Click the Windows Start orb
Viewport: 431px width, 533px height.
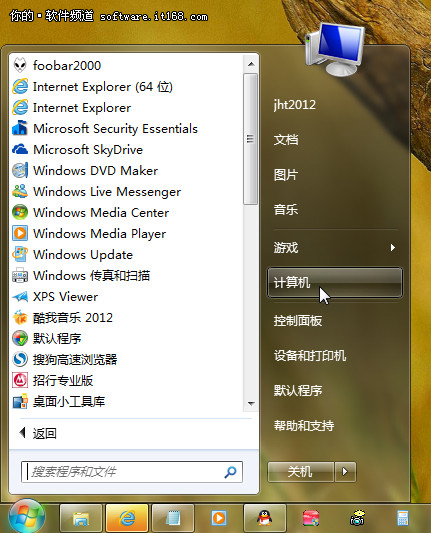tap(27, 516)
